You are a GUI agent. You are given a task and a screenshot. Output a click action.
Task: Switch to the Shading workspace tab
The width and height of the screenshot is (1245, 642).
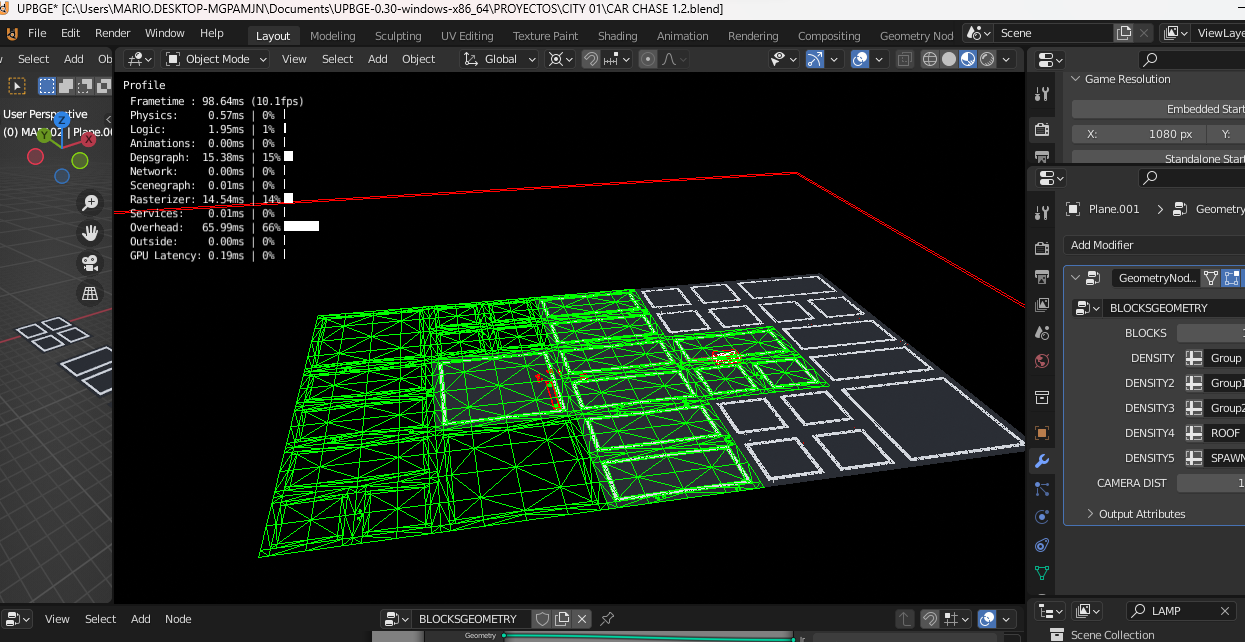617,36
